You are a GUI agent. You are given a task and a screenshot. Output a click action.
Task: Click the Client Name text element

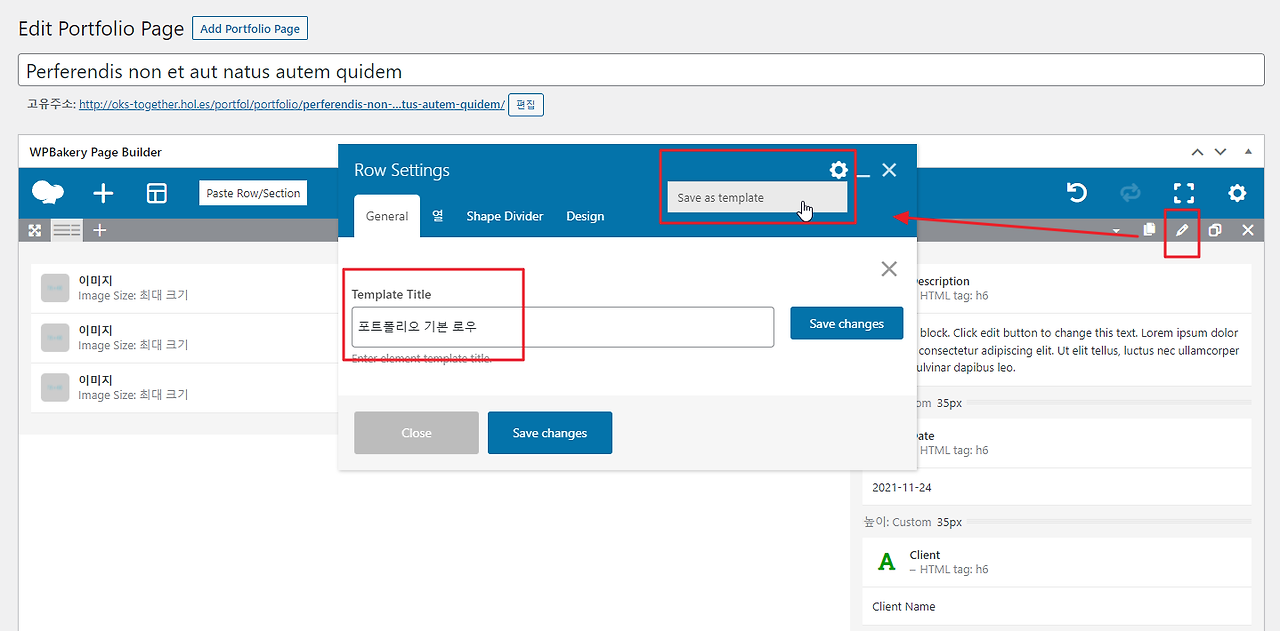pos(904,606)
